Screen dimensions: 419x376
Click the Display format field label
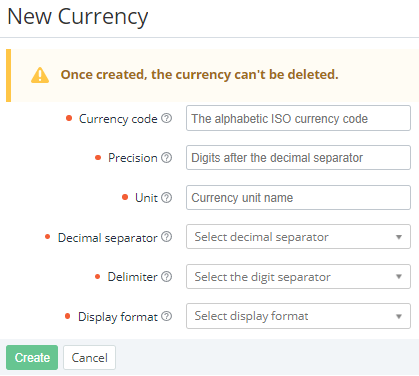(x=118, y=317)
